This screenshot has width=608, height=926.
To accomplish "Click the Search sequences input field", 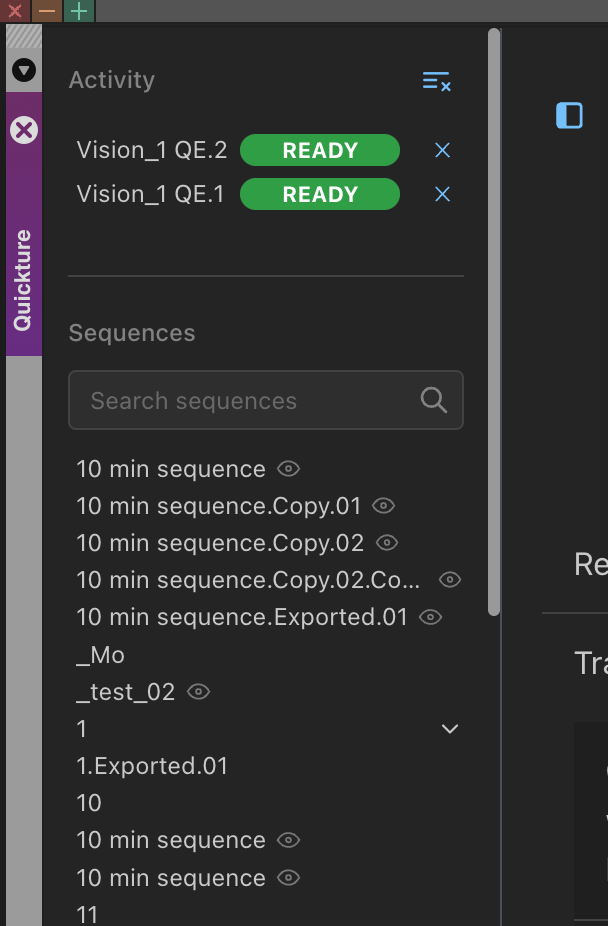I will pos(250,401).
